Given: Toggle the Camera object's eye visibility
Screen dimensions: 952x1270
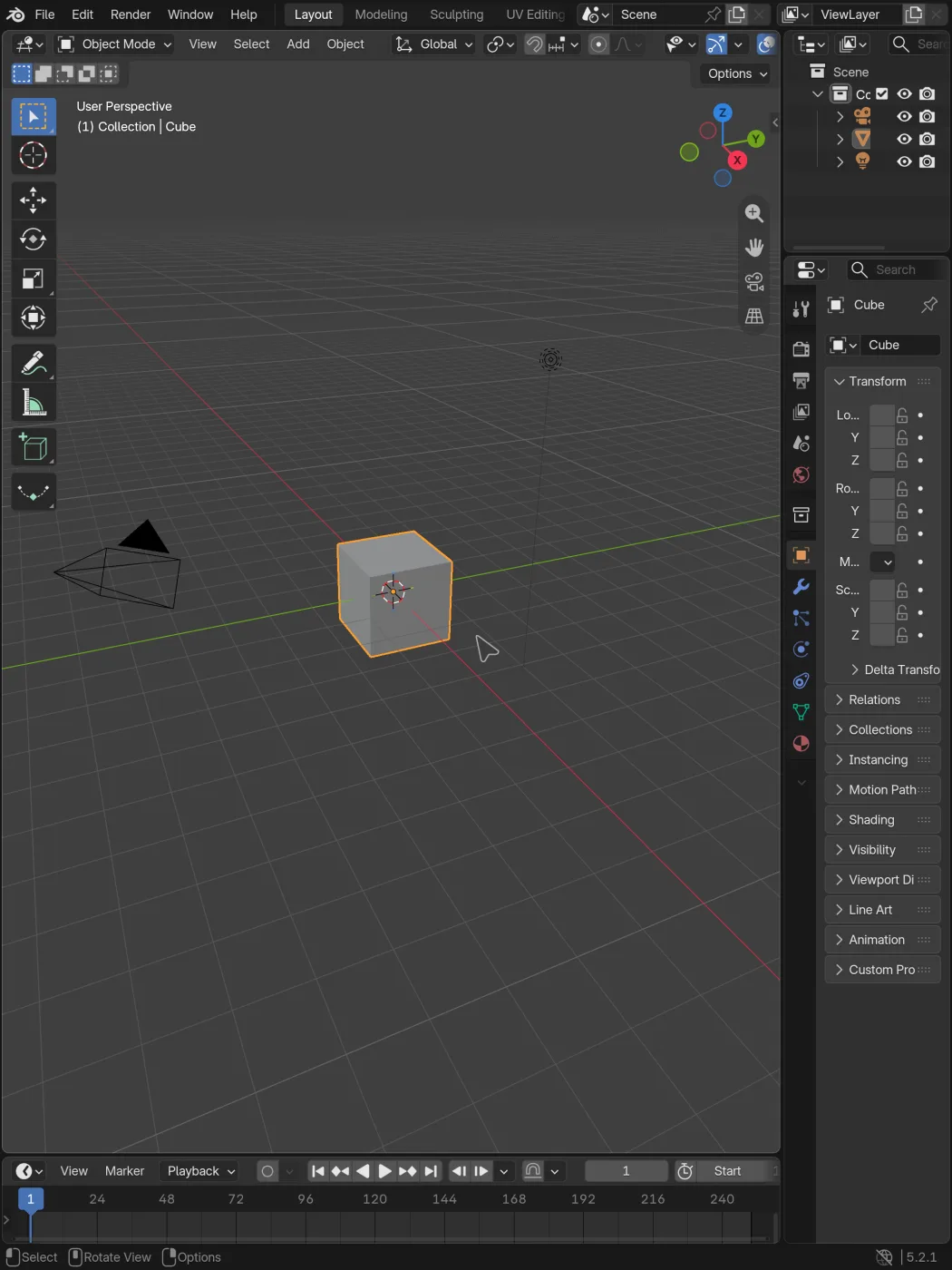Looking at the screenshot, I should click(904, 117).
